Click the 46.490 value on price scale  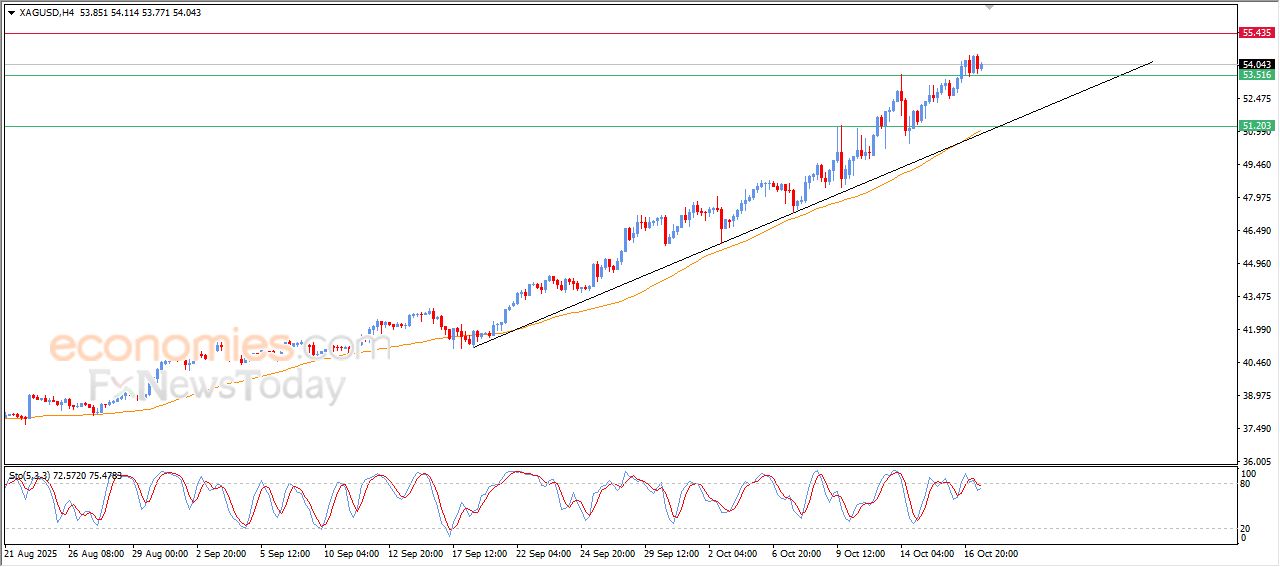1255,231
